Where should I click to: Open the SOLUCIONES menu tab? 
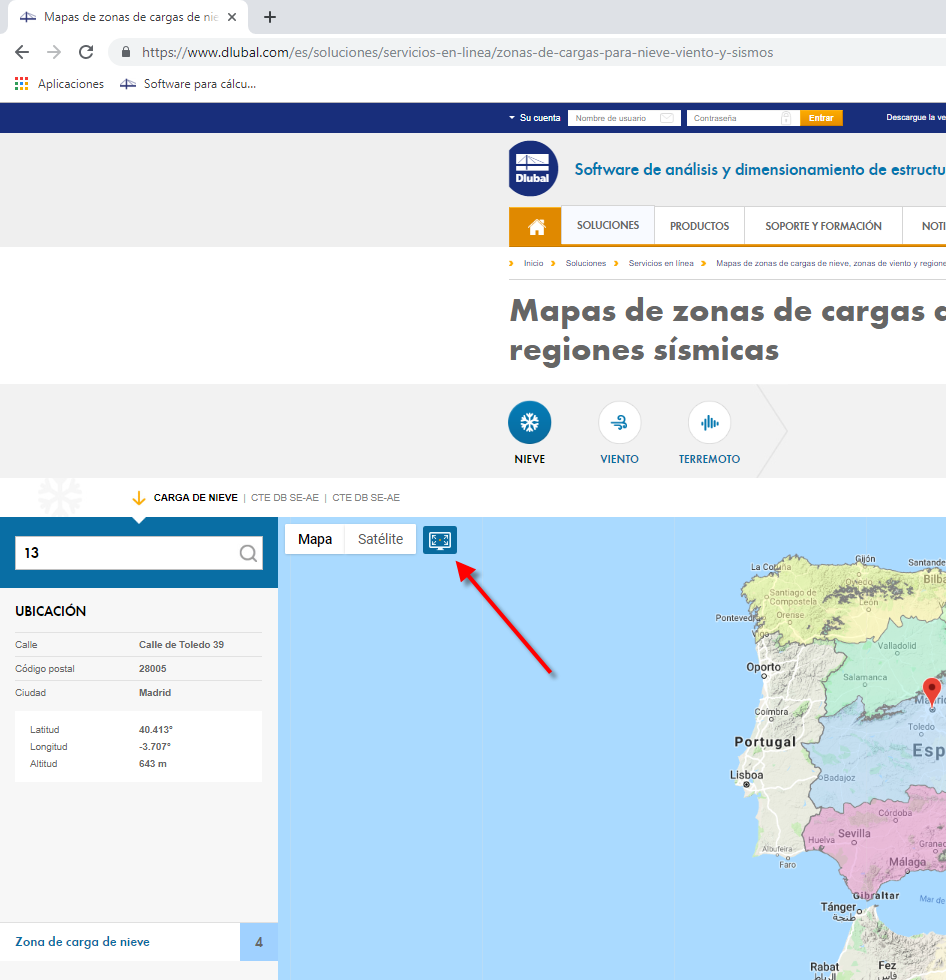tap(608, 225)
